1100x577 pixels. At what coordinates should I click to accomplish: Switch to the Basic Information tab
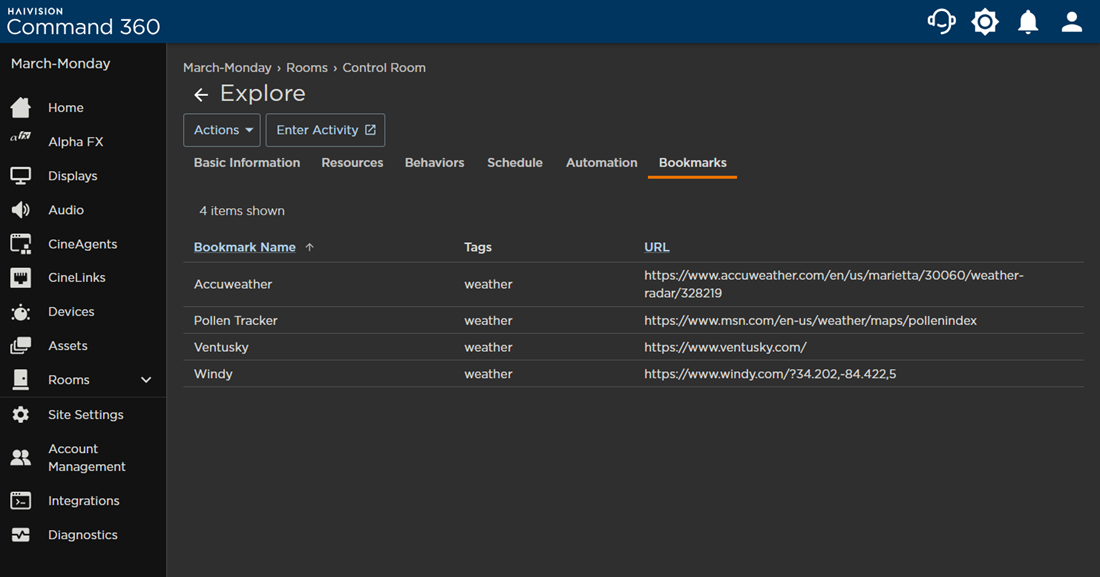click(247, 162)
